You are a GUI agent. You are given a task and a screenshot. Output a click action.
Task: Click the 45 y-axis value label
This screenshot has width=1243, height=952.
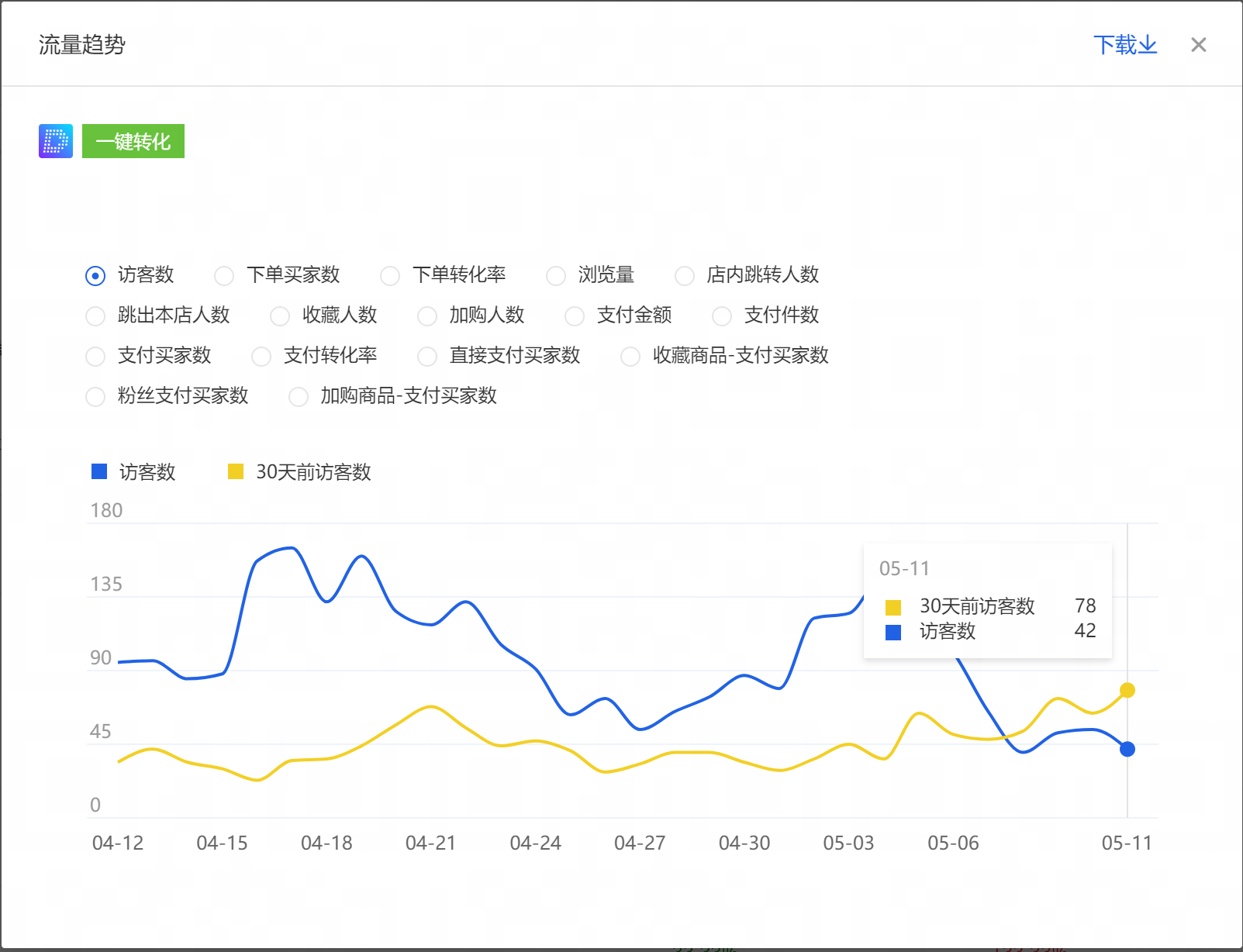(101, 731)
